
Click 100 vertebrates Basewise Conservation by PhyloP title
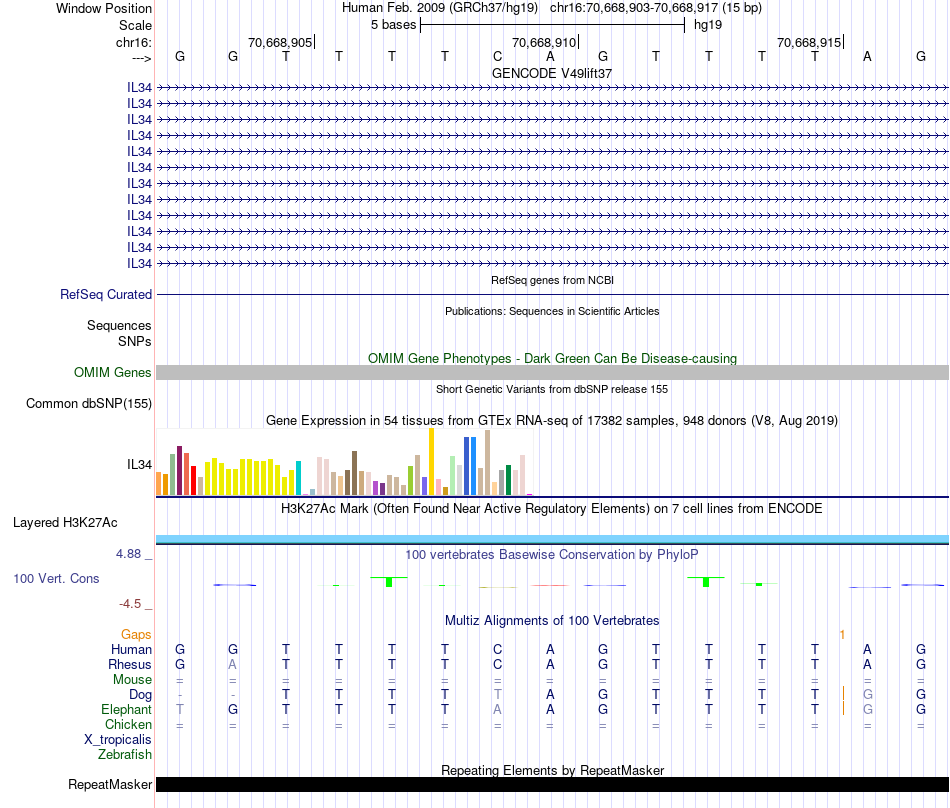click(552, 555)
